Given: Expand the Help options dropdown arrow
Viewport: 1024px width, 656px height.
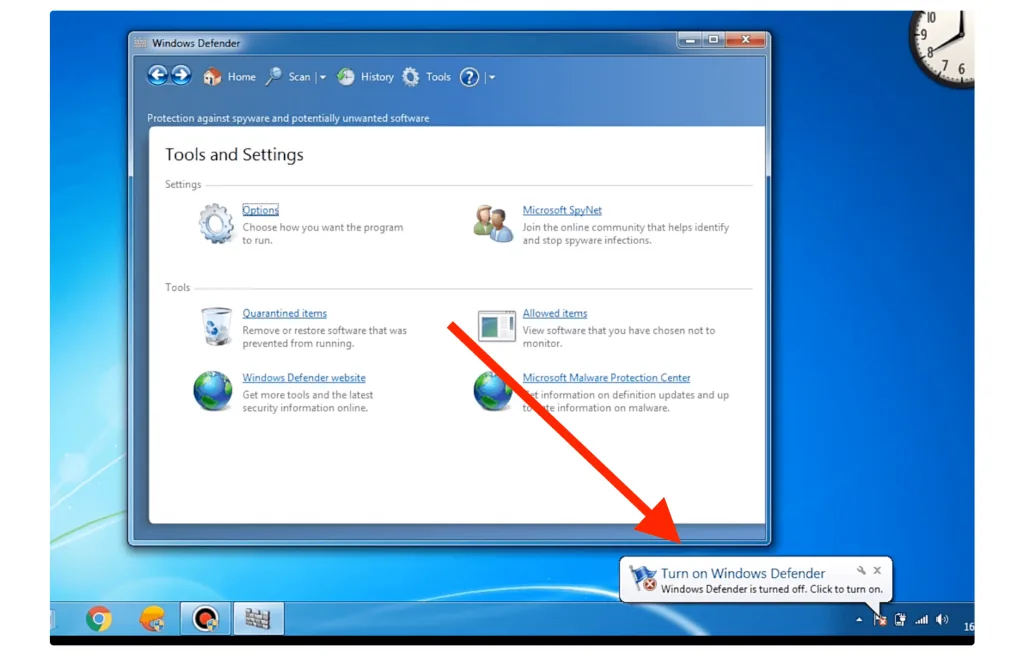Looking at the screenshot, I should coord(492,77).
